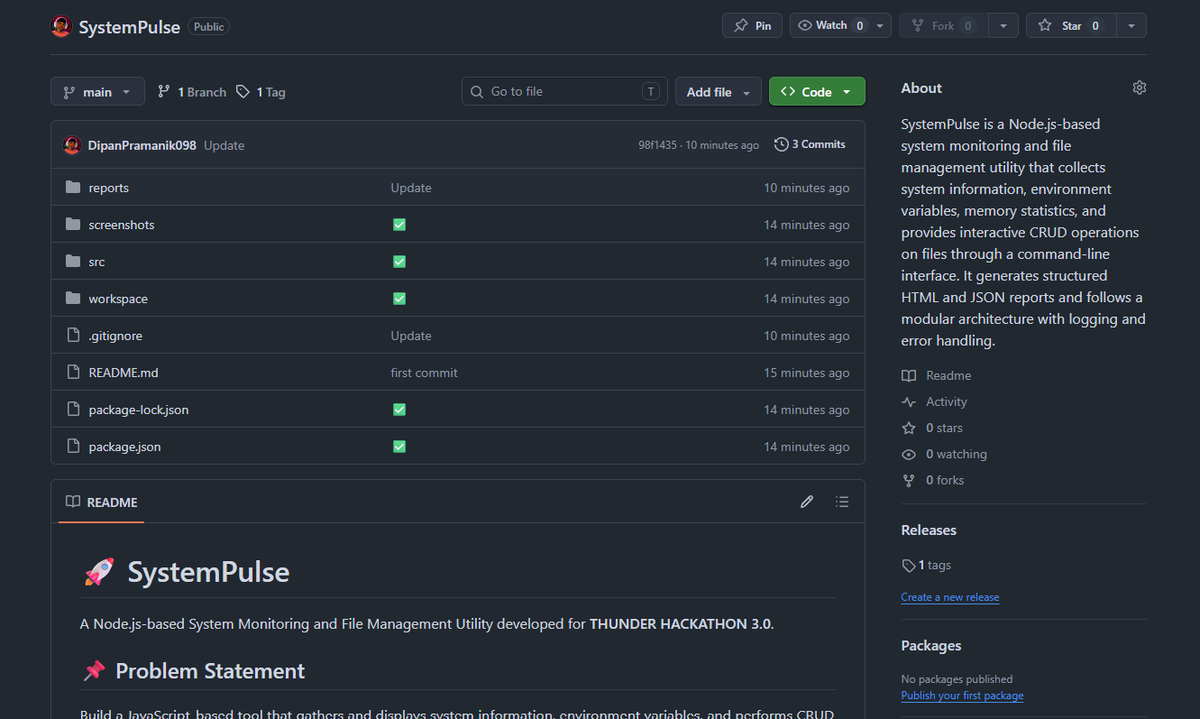Click the green checkmark commit message for screenshots

tap(399, 225)
